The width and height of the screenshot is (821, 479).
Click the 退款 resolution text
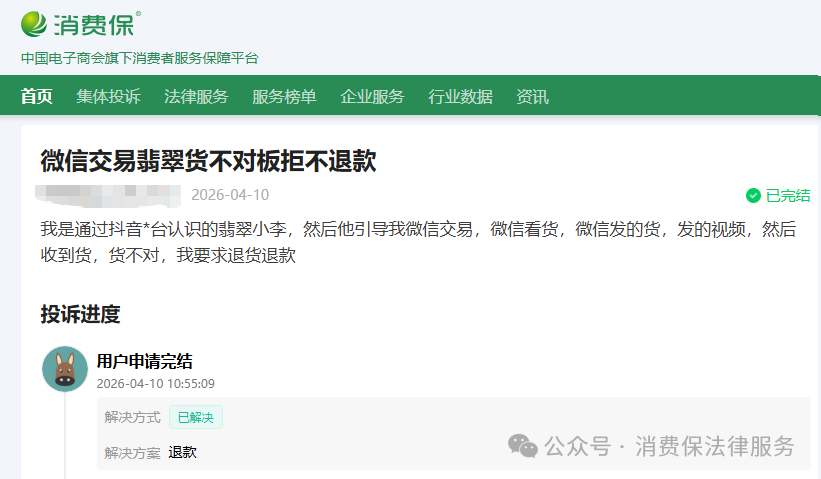(183, 452)
